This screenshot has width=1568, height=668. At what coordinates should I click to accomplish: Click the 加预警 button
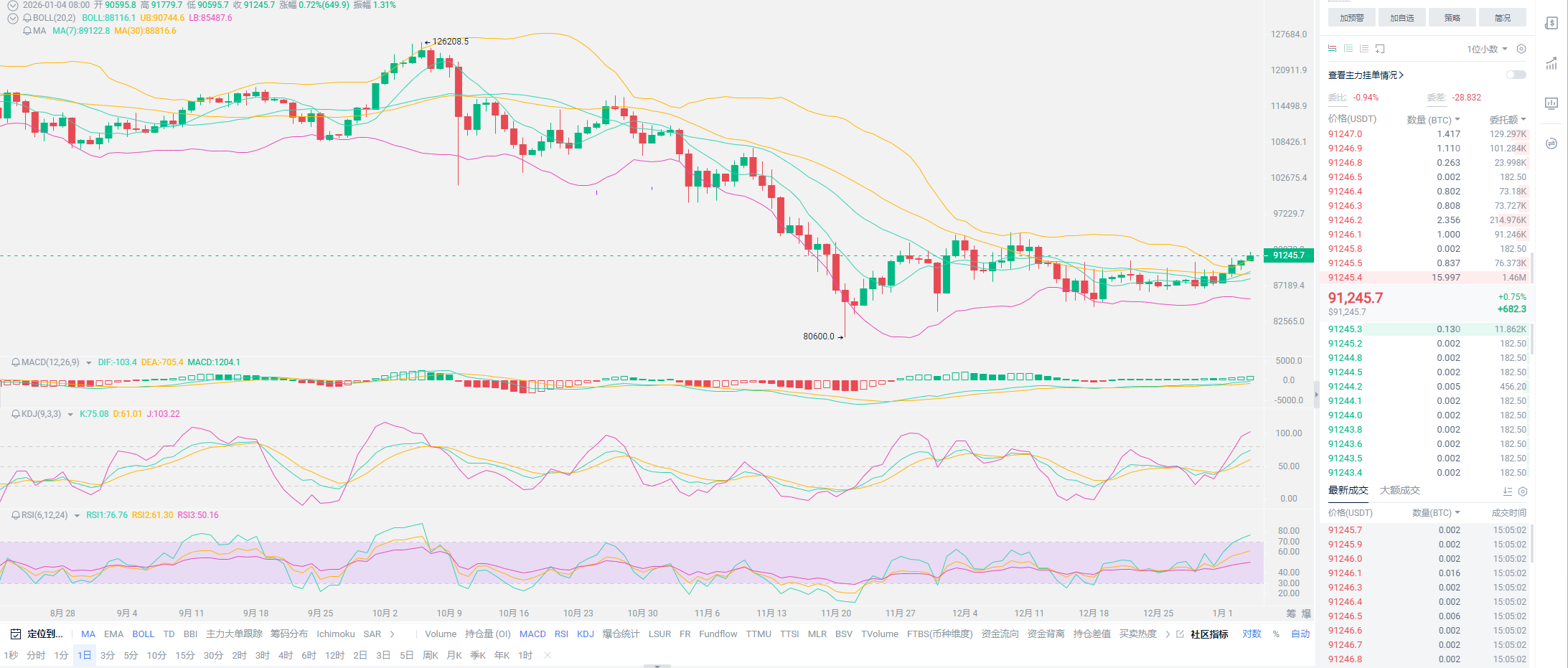[1351, 18]
